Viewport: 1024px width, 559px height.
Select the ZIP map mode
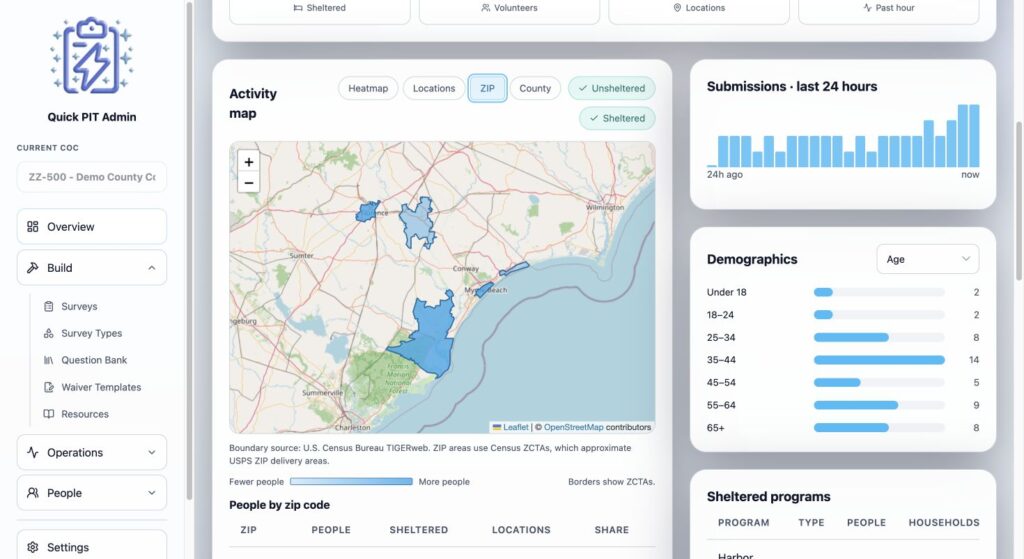pyautogui.click(x=487, y=88)
